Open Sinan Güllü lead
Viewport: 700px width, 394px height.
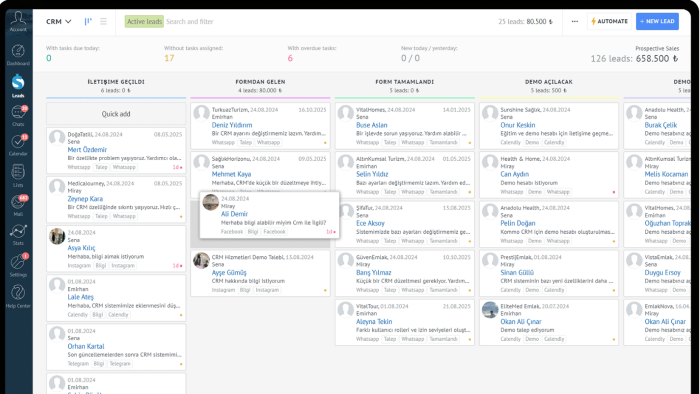517,272
